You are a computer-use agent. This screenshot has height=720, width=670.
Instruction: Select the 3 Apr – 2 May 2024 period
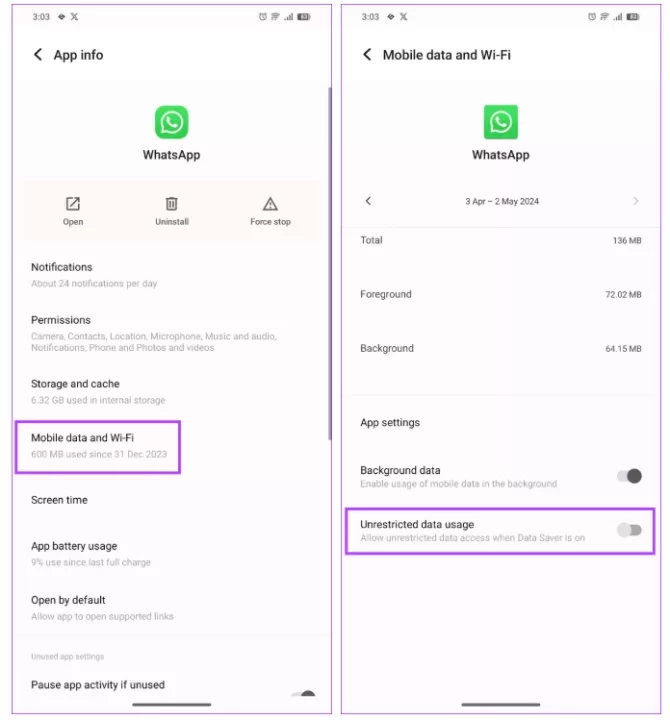pos(502,202)
